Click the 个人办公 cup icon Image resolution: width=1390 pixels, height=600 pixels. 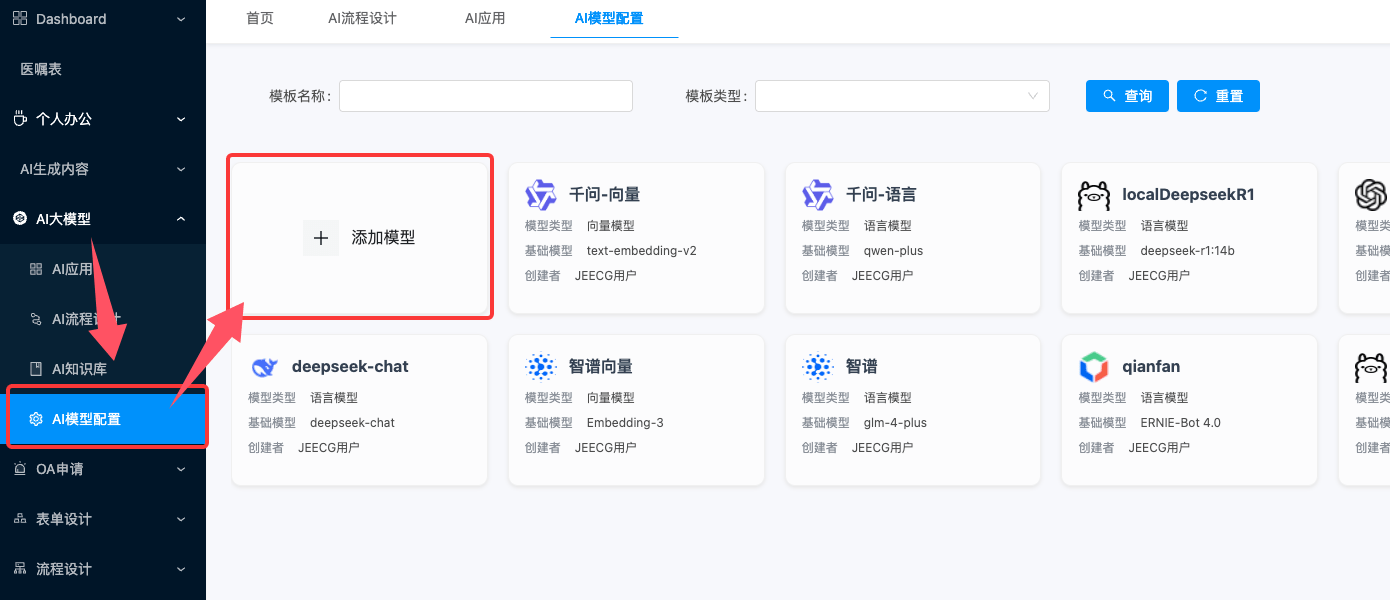pyautogui.click(x=20, y=119)
